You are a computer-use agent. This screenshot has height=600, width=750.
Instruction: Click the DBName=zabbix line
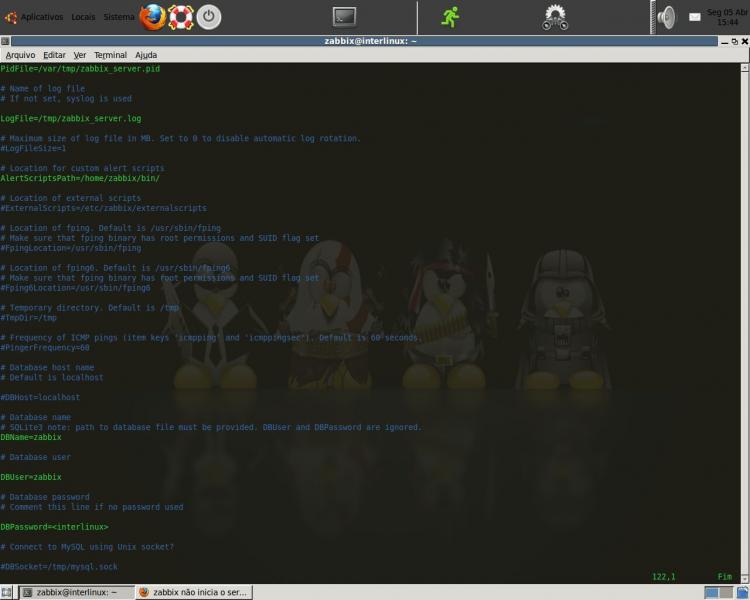click(31, 437)
